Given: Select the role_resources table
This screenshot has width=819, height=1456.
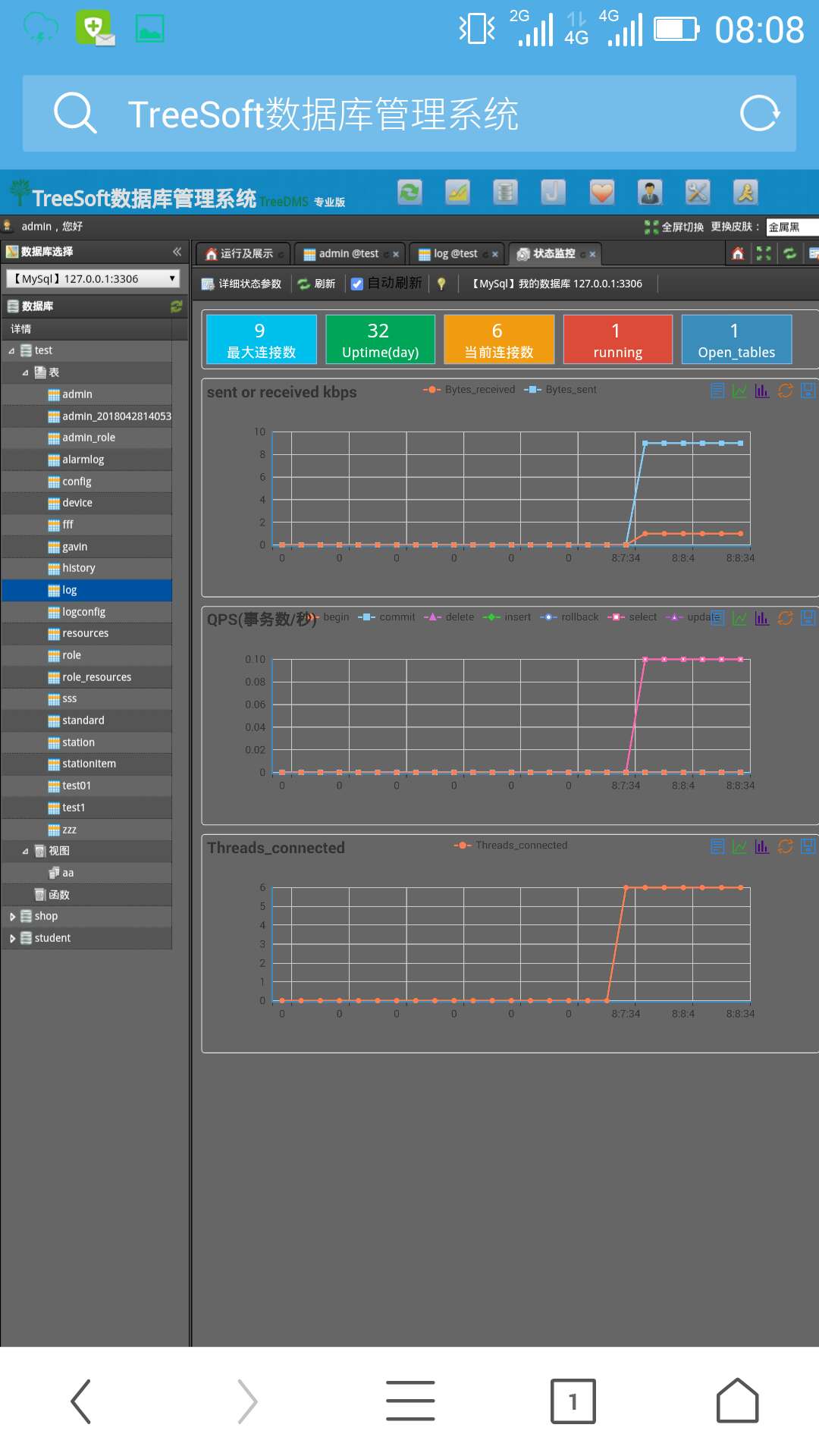Looking at the screenshot, I should [97, 677].
